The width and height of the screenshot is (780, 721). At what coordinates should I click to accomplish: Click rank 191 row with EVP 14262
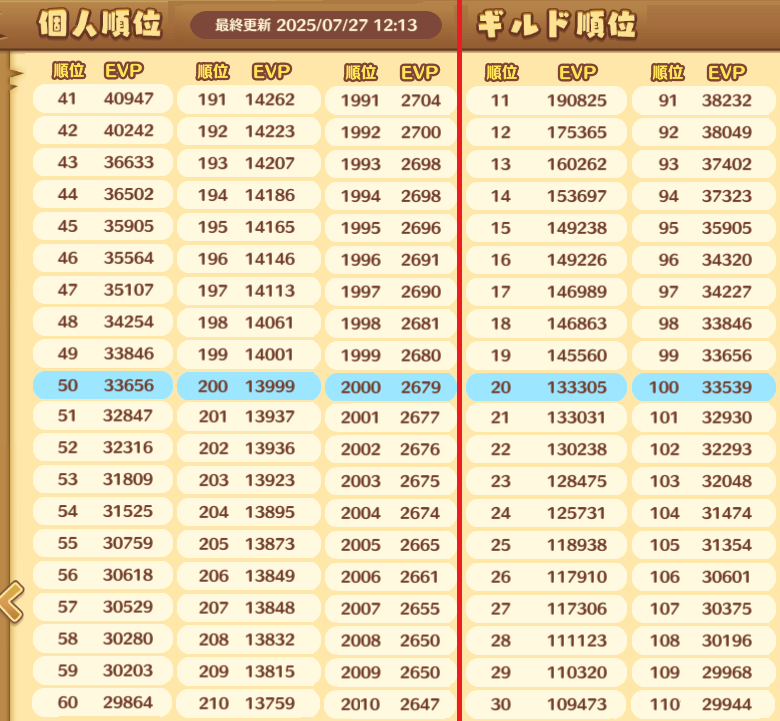point(249,100)
